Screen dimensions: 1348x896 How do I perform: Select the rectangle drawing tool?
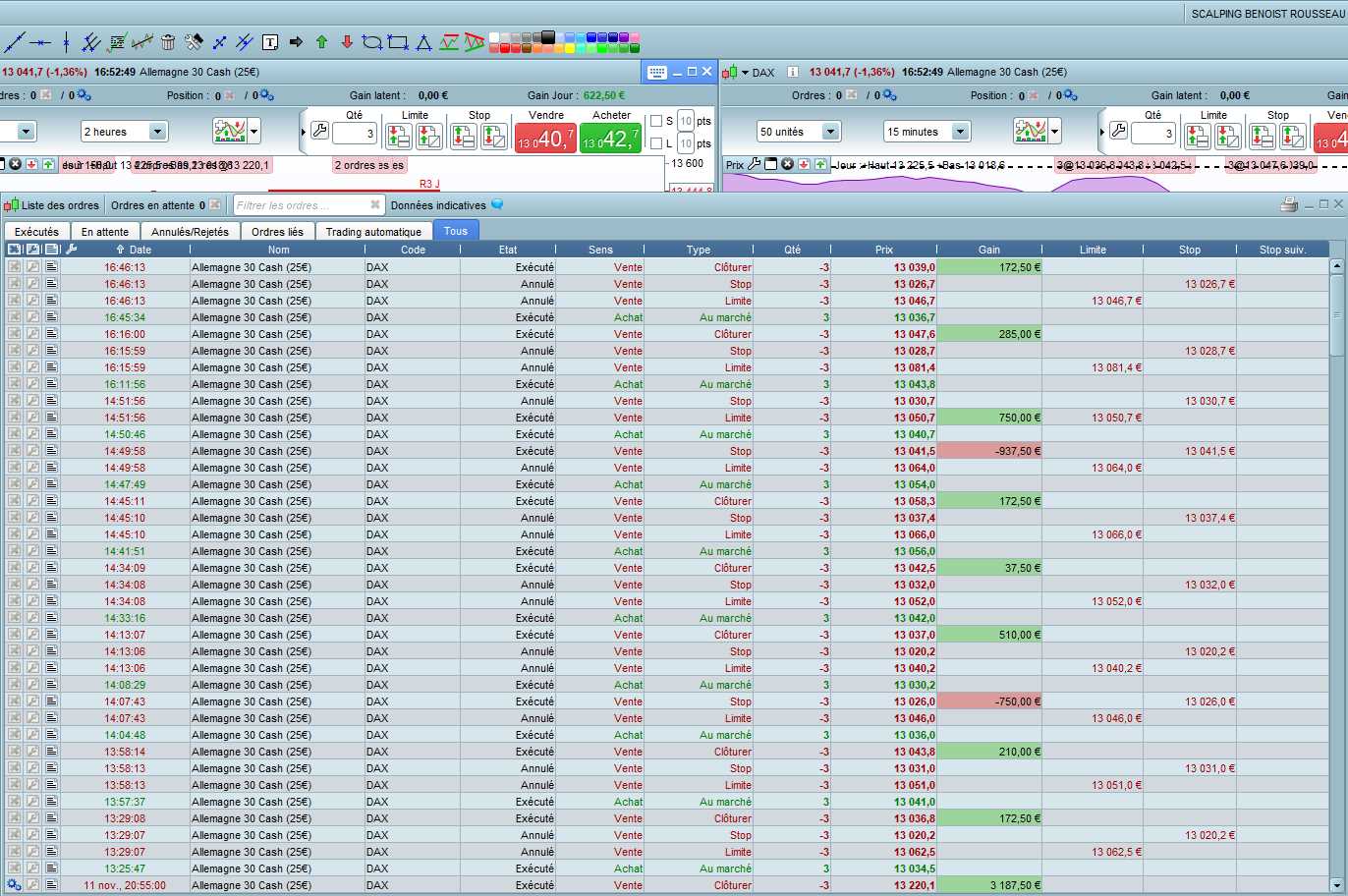398,42
